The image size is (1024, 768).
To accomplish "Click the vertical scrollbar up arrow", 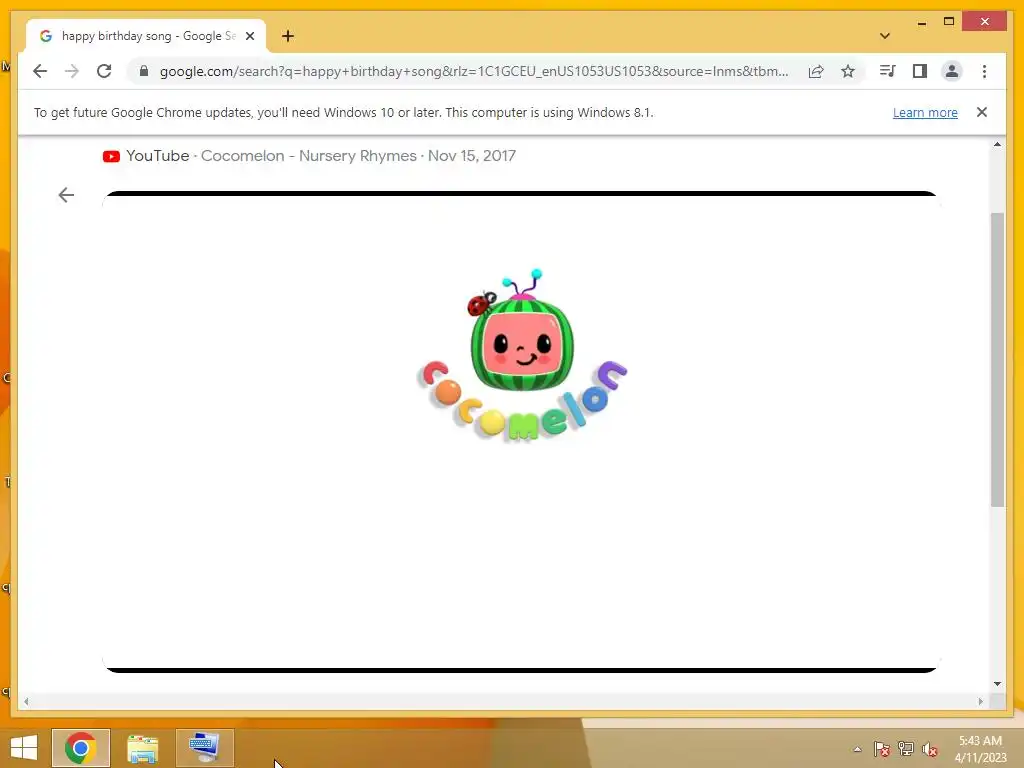I will pos(997,144).
